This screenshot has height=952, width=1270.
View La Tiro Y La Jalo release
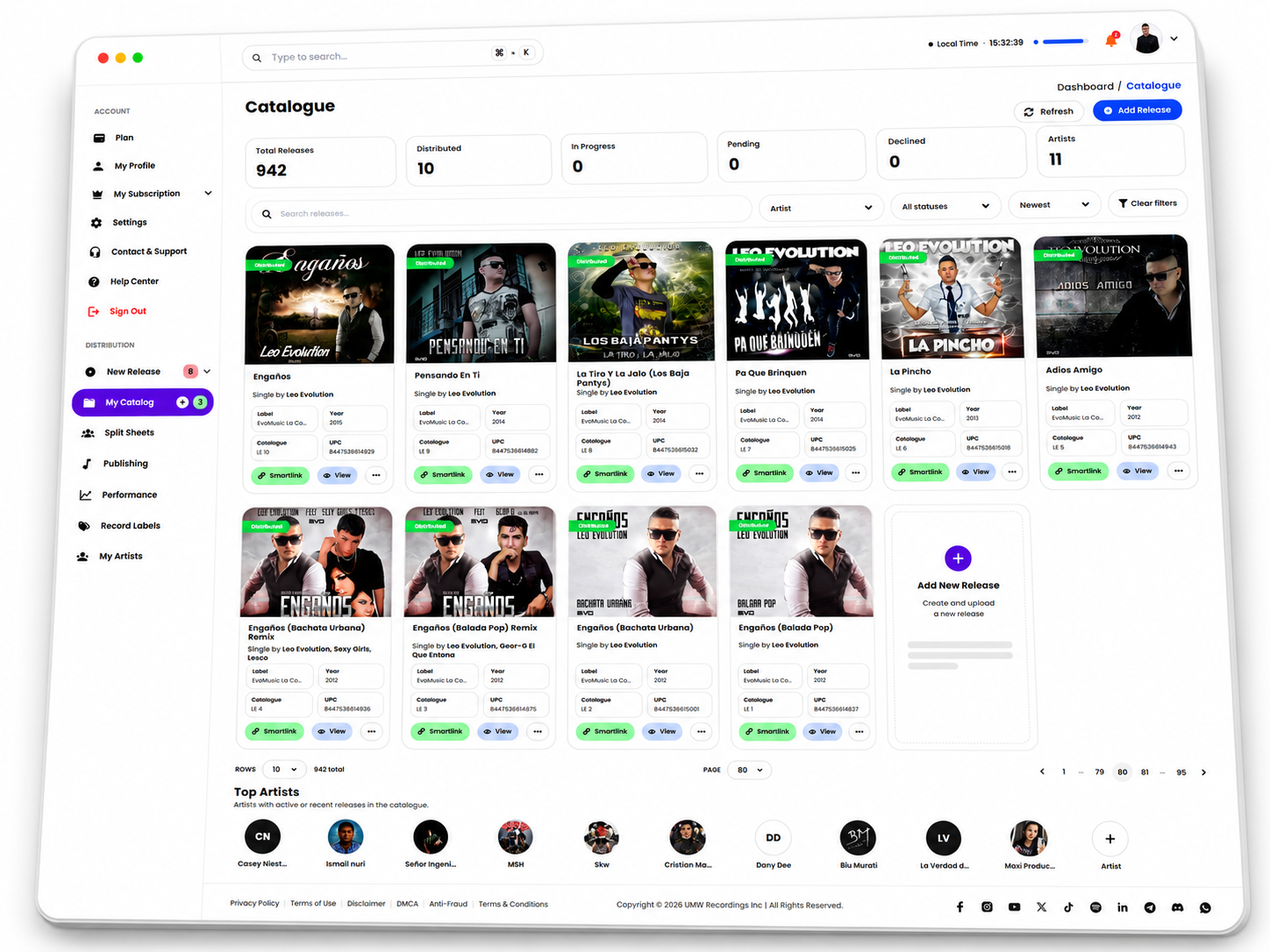click(x=660, y=473)
